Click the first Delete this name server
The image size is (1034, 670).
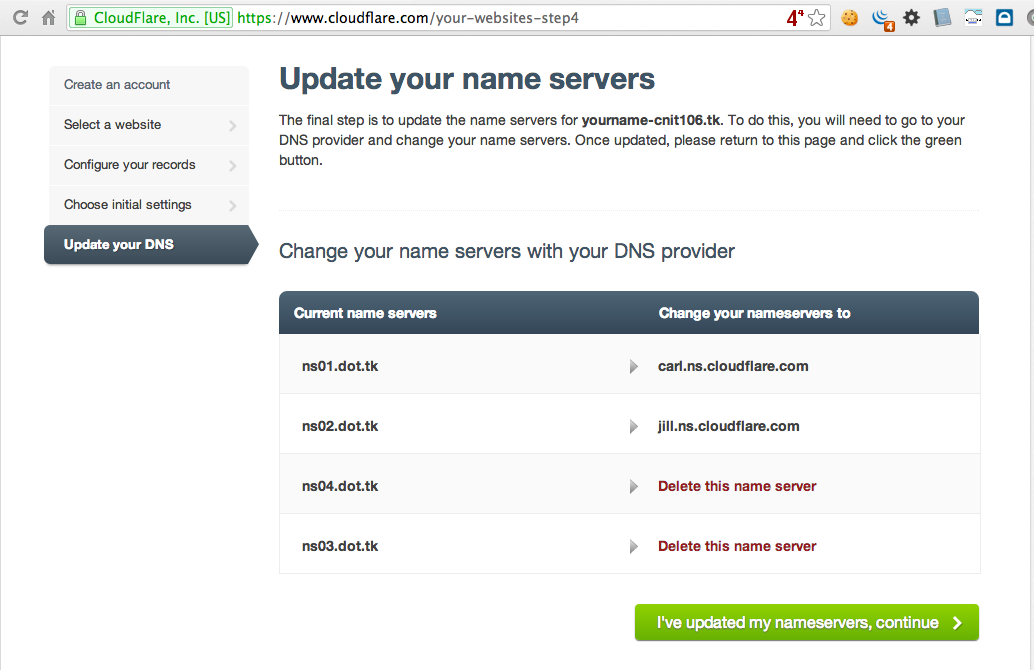tap(737, 487)
